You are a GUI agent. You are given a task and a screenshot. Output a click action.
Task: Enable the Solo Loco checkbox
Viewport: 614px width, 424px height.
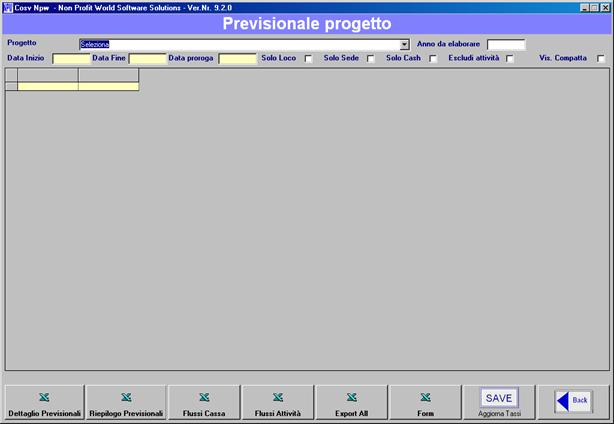click(309, 59)
